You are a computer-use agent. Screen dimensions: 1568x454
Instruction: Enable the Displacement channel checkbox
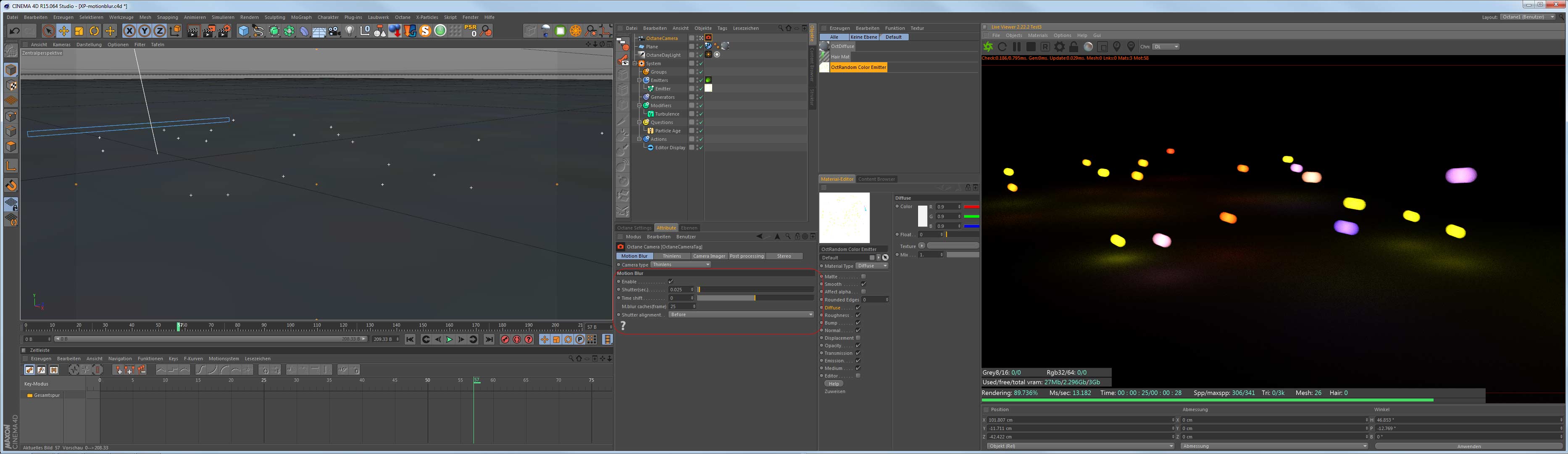(x=858, y=338)
